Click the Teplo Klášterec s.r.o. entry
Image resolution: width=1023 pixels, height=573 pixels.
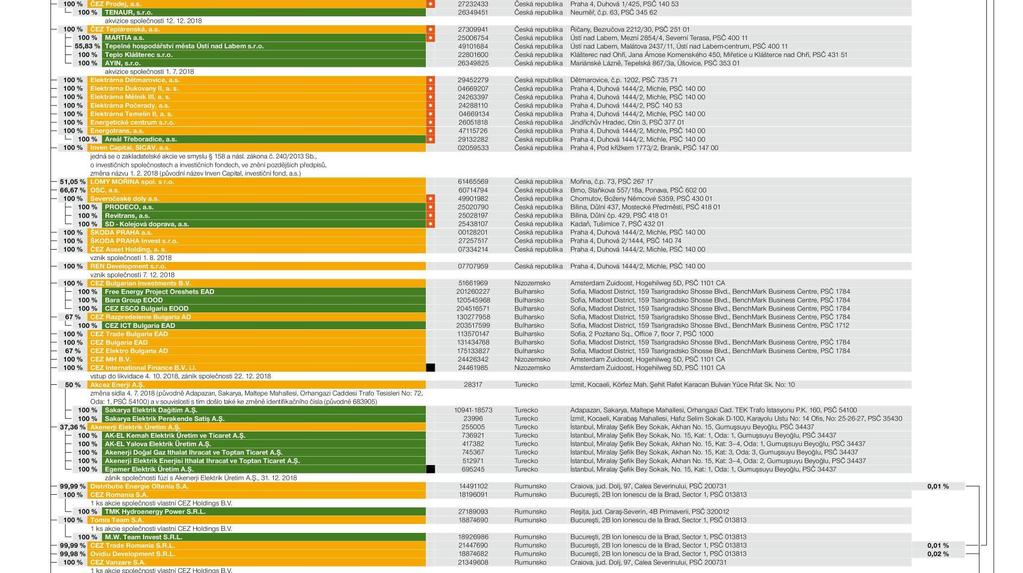coord(264,55)
